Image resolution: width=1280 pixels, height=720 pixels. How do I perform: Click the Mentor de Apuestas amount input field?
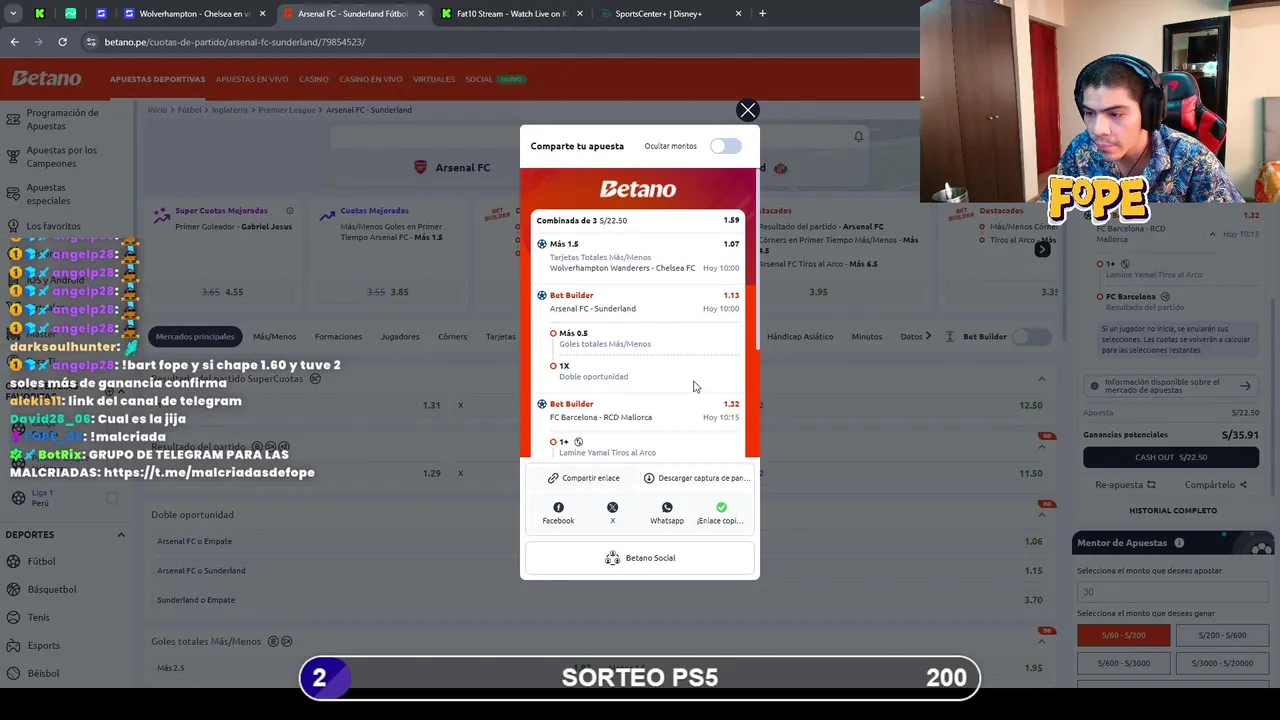coord(1172,591)
